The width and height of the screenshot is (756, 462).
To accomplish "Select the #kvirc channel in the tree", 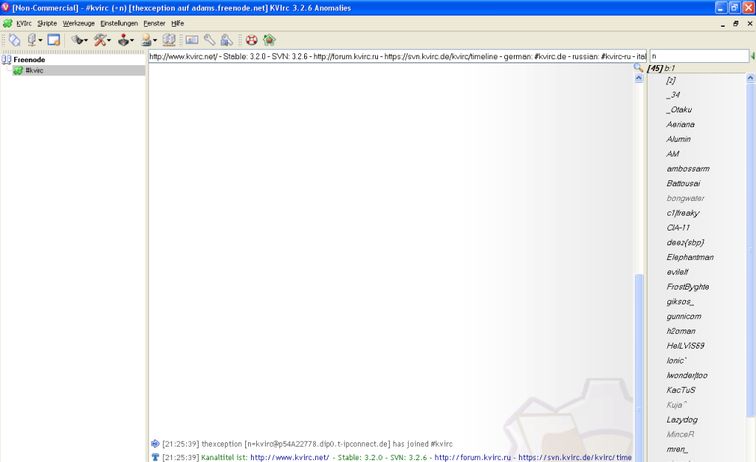I will (x=34, y=71).
